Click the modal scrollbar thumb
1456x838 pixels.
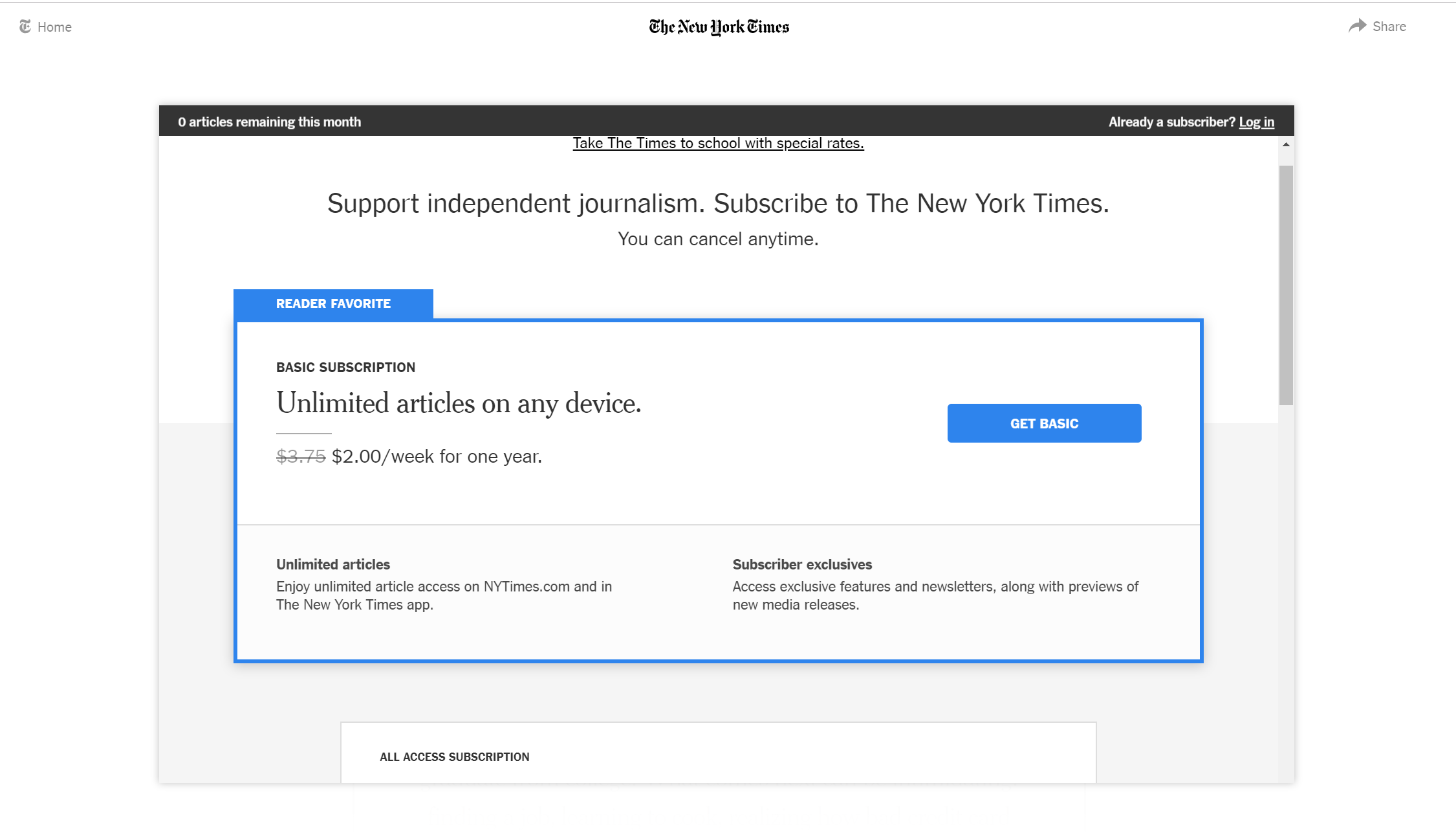coord(1286,285)
